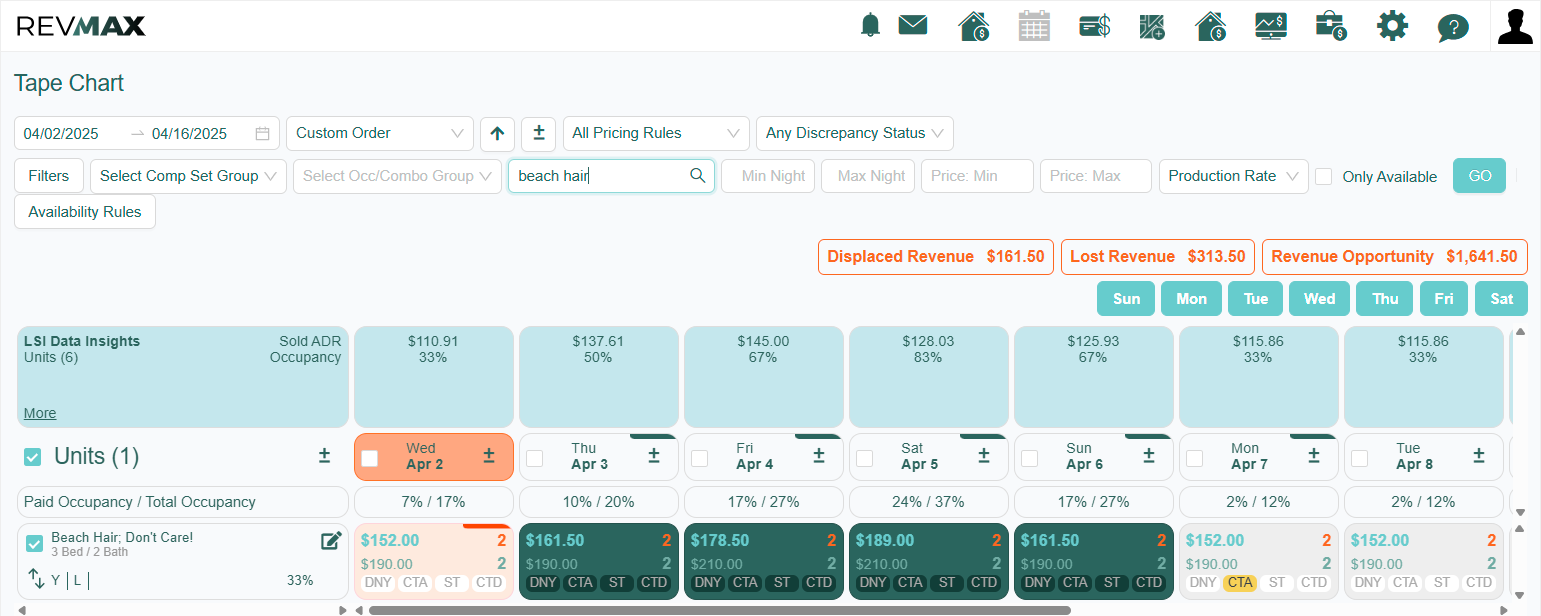This screenshot has height=616, width=1541.
Task: Toggle the Fri day filter
Action: pyautogui.click(x=1444, y=299)
